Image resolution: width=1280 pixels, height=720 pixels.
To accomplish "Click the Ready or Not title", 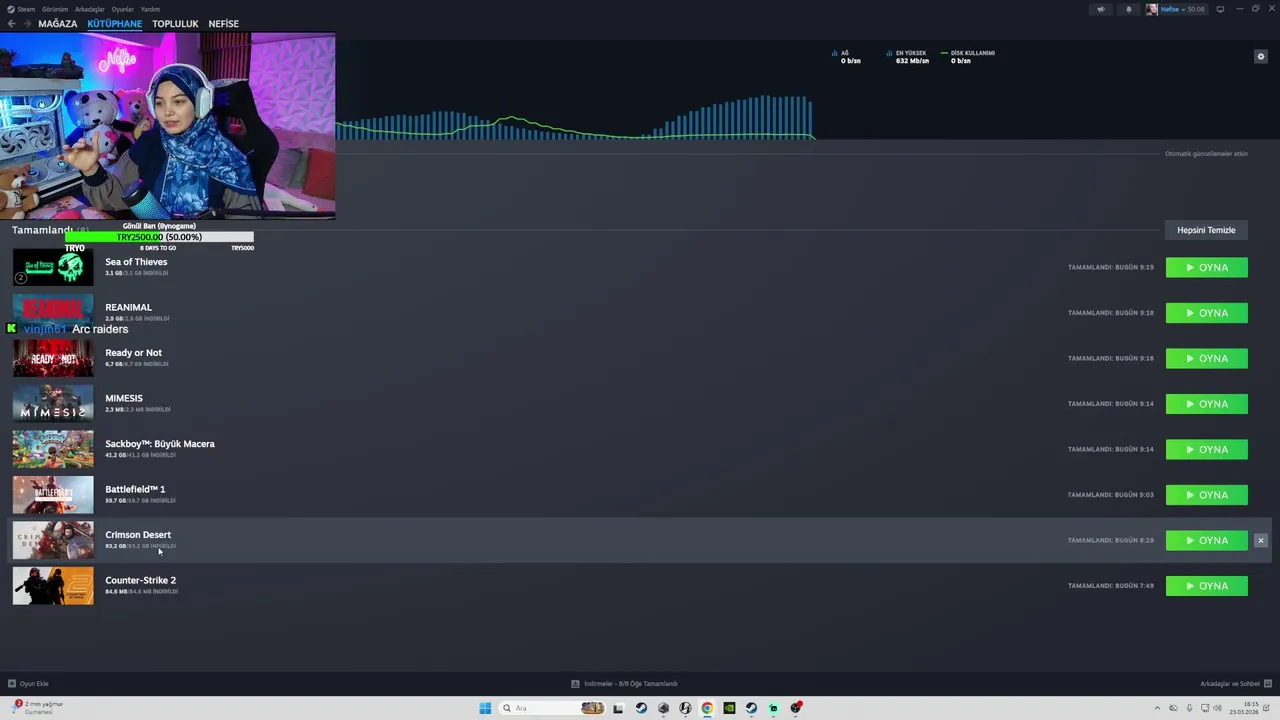I will click(x=133, y=353).
